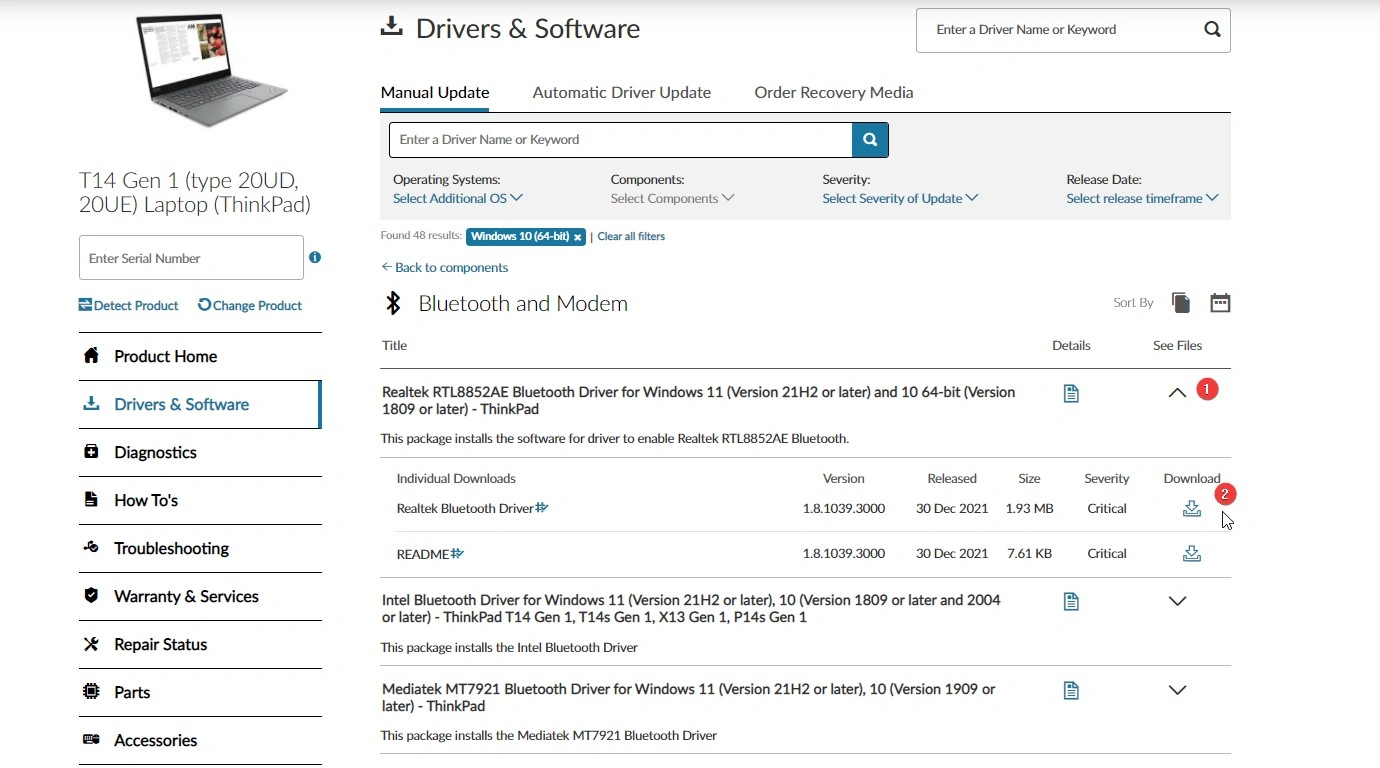Open How To's section
1380x768 pixels.
(x=200, y=500)
